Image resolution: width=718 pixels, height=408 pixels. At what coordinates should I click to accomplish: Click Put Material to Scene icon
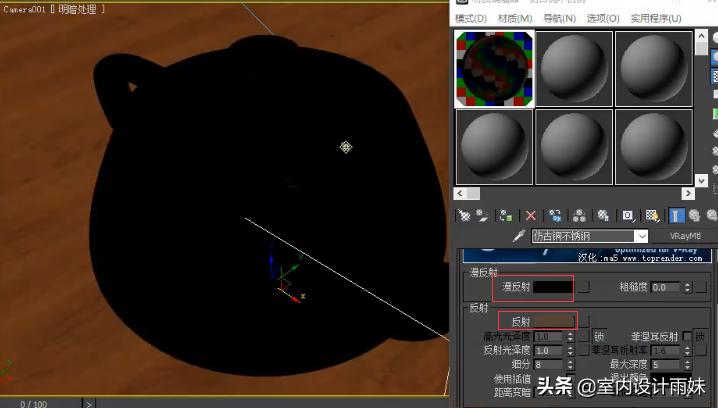482,215
